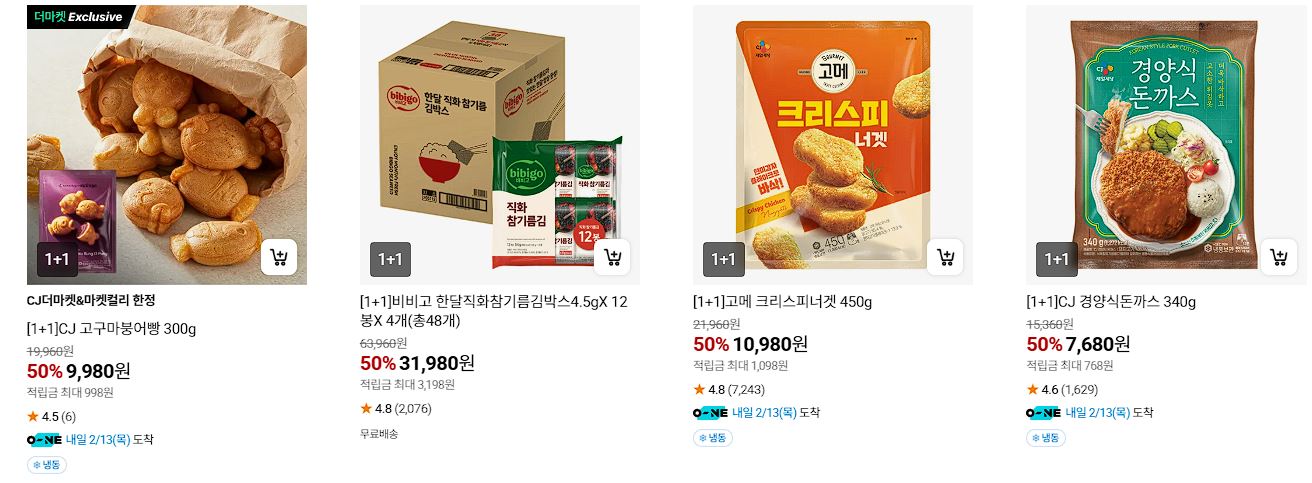The width and height of the screenshot is (1312, 483).
Task: Open the 경양식돈까스 product image
Action: [1166, 145]
